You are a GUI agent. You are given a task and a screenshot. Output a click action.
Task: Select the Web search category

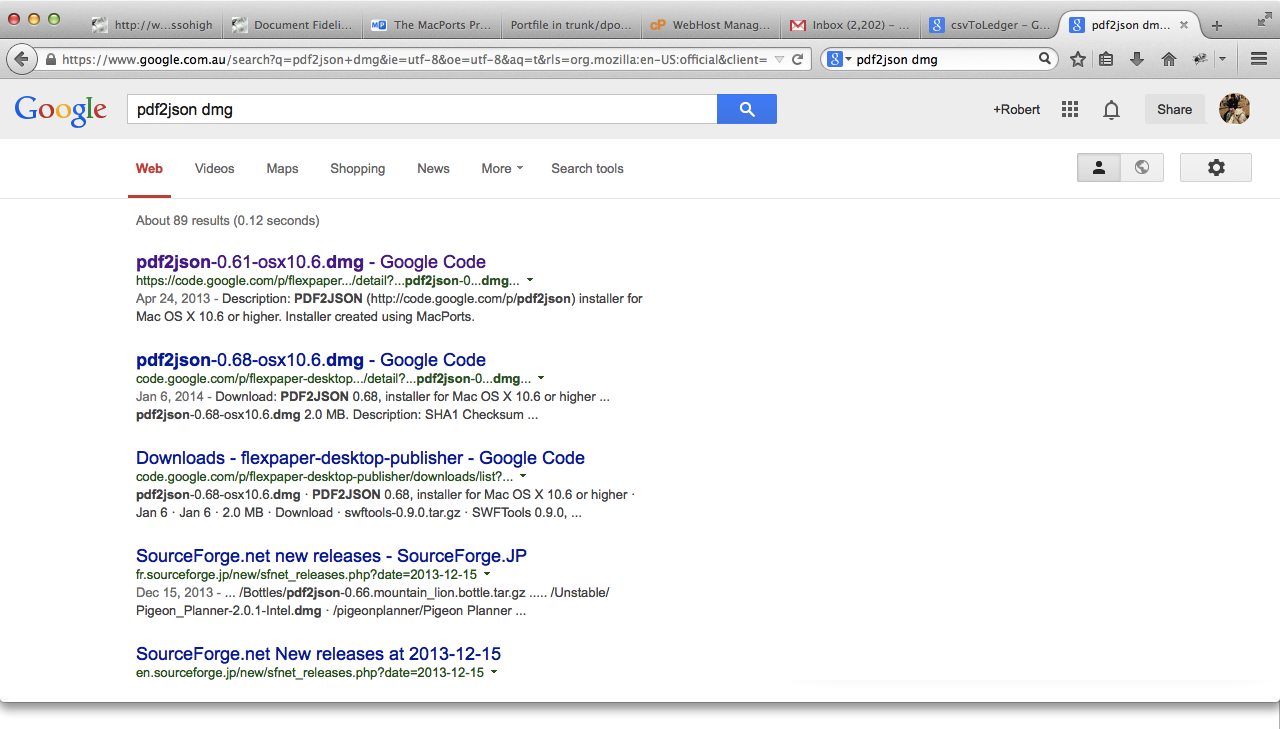click(149, 168)
